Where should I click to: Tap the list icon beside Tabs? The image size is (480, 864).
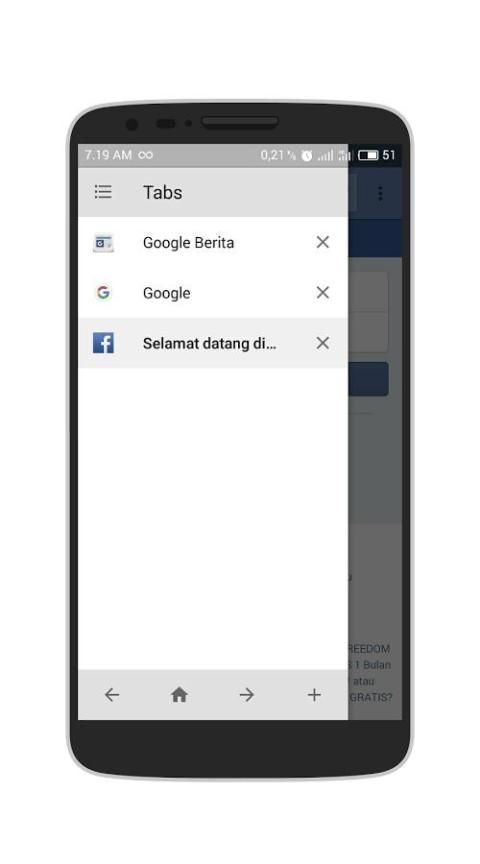[x=103, y=192]
